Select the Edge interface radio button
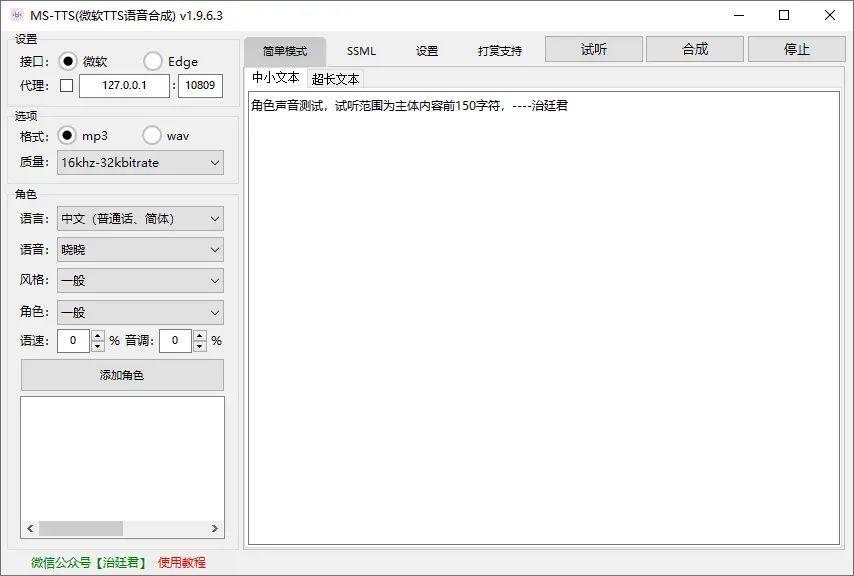Viewport: 854px width, 576px height. tap(153, 61)
